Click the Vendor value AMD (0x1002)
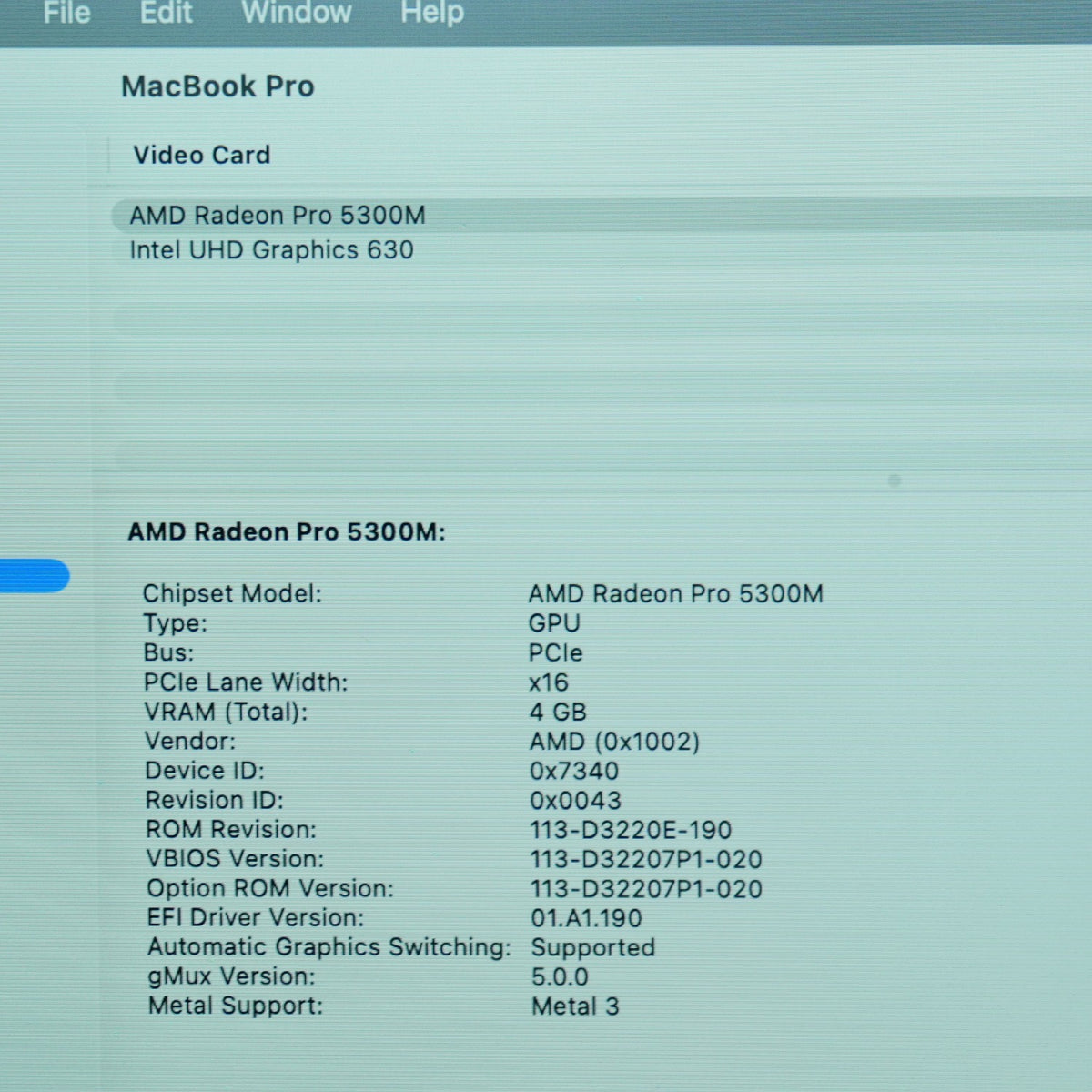The image size is (1092, 1092). click(x=615, y=742)
